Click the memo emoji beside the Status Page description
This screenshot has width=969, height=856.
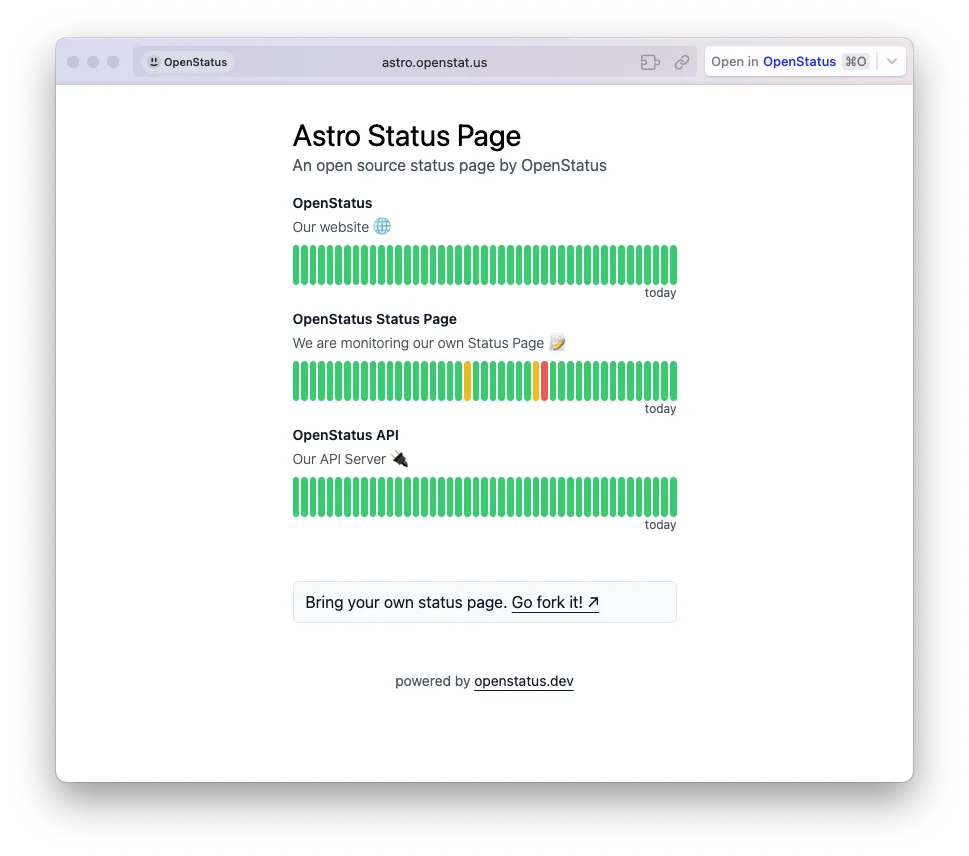pyautogui.click(x=557, y=342)
